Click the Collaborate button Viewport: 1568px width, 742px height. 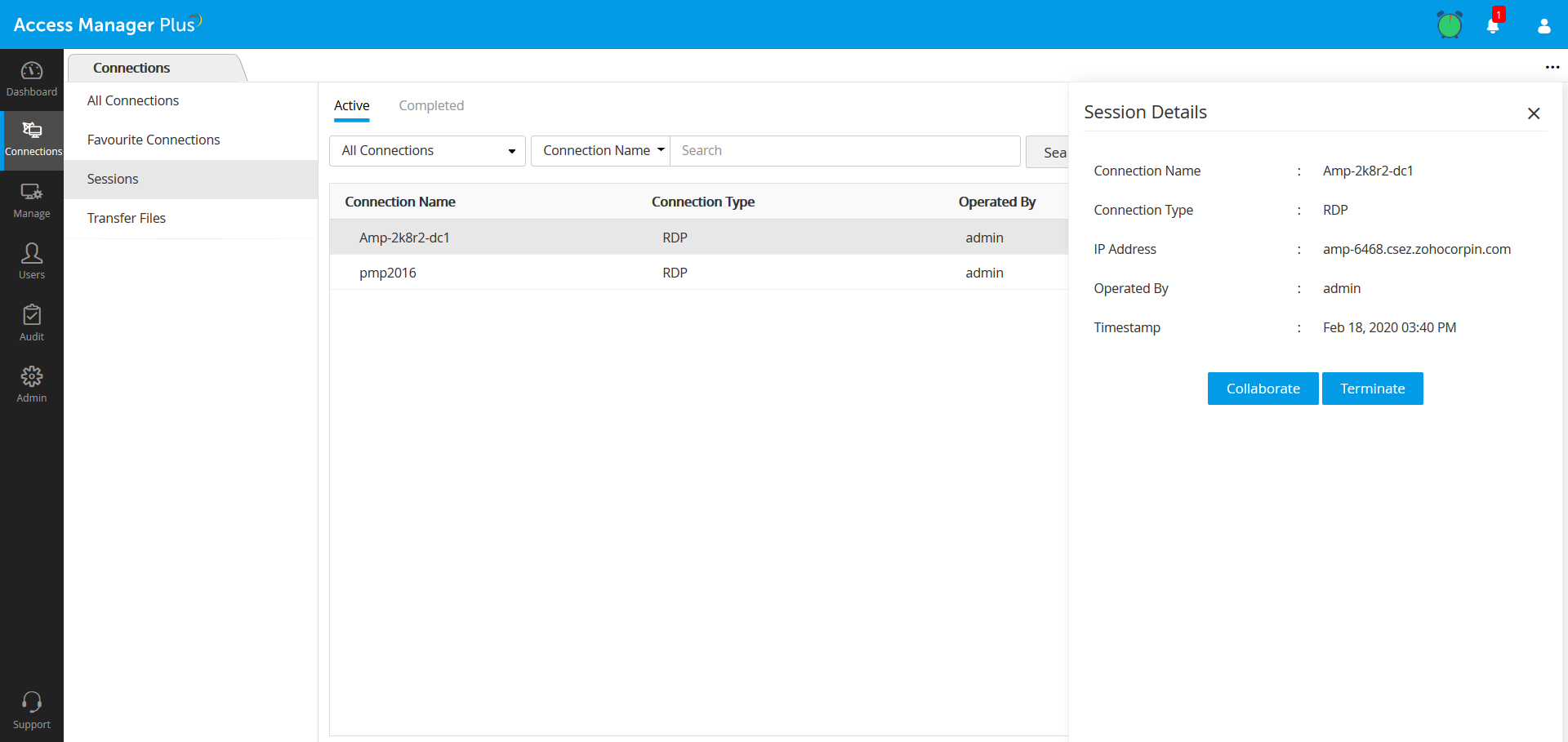[1262, 389]
